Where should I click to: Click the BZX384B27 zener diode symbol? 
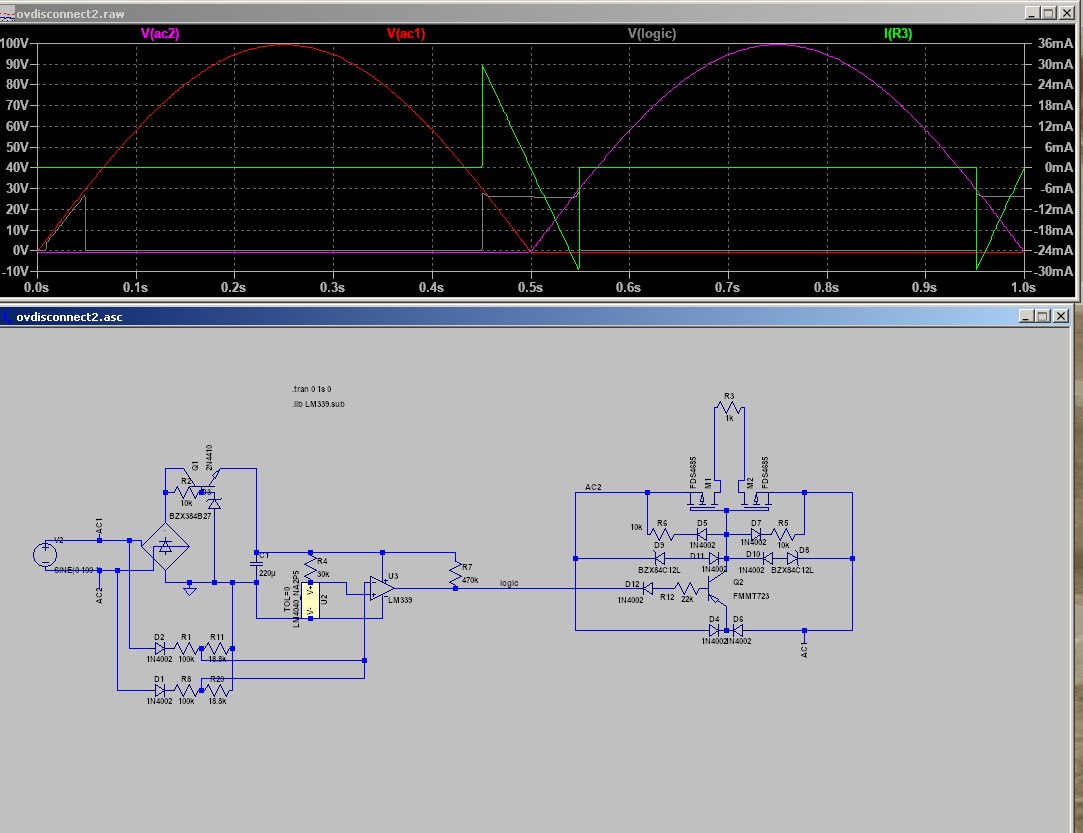point(215,504)
